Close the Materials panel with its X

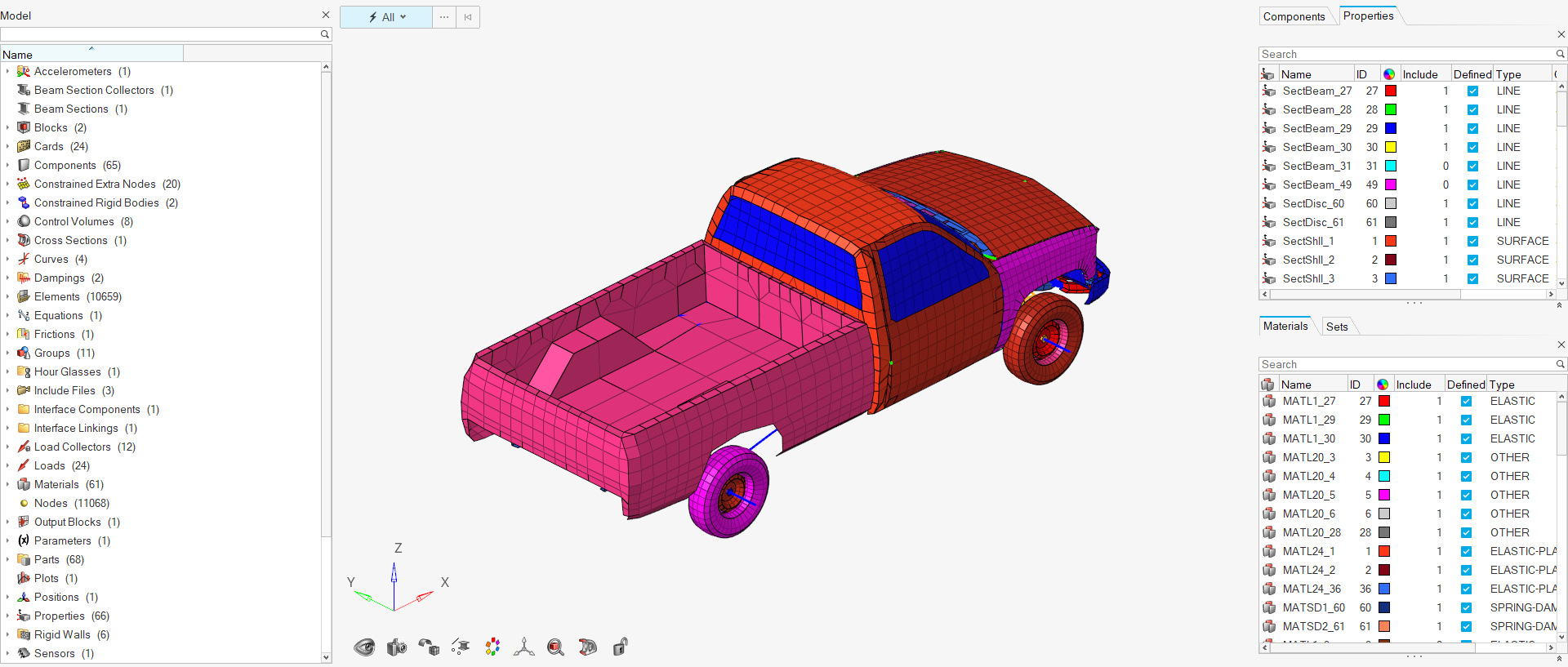coord(1561,345)
